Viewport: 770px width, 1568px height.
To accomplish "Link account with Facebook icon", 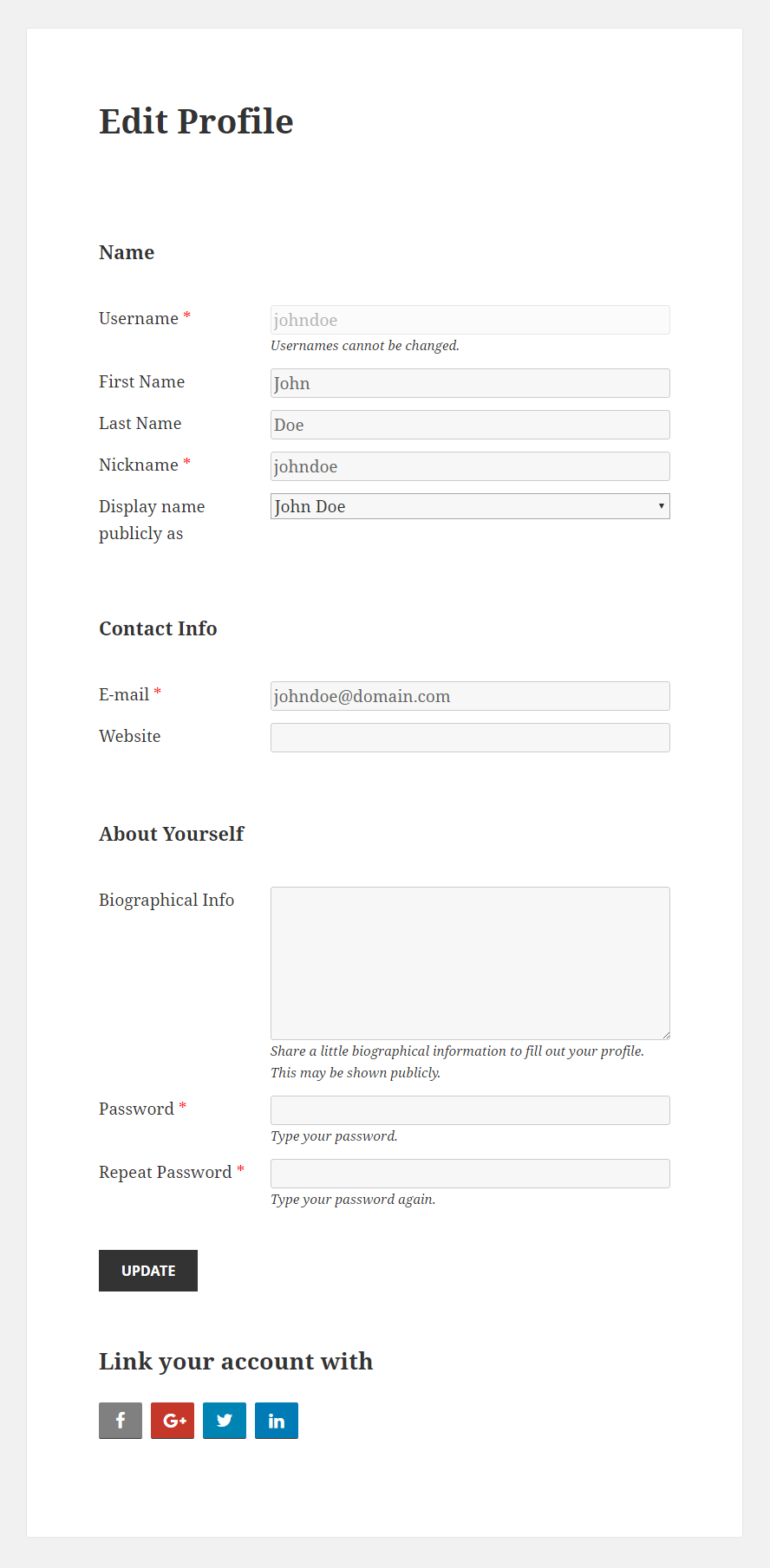I will [121, 1421].
